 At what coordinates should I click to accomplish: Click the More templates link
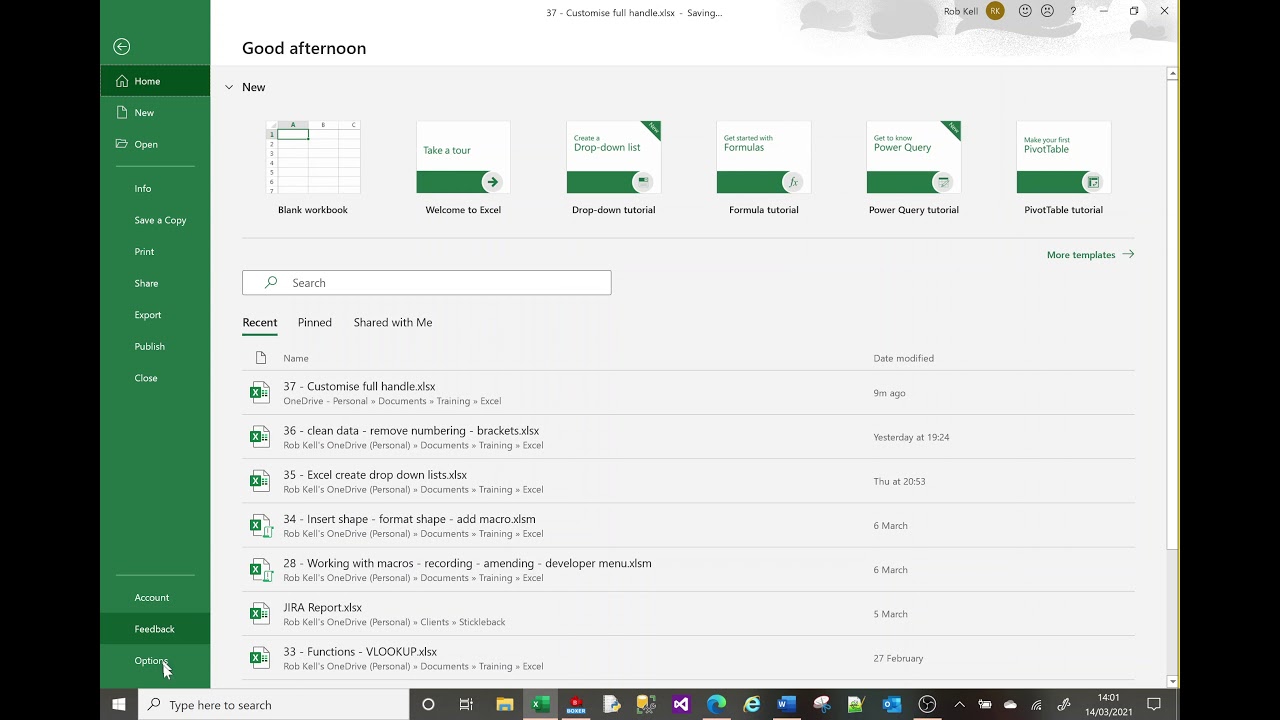click(x=1090, y=255)
